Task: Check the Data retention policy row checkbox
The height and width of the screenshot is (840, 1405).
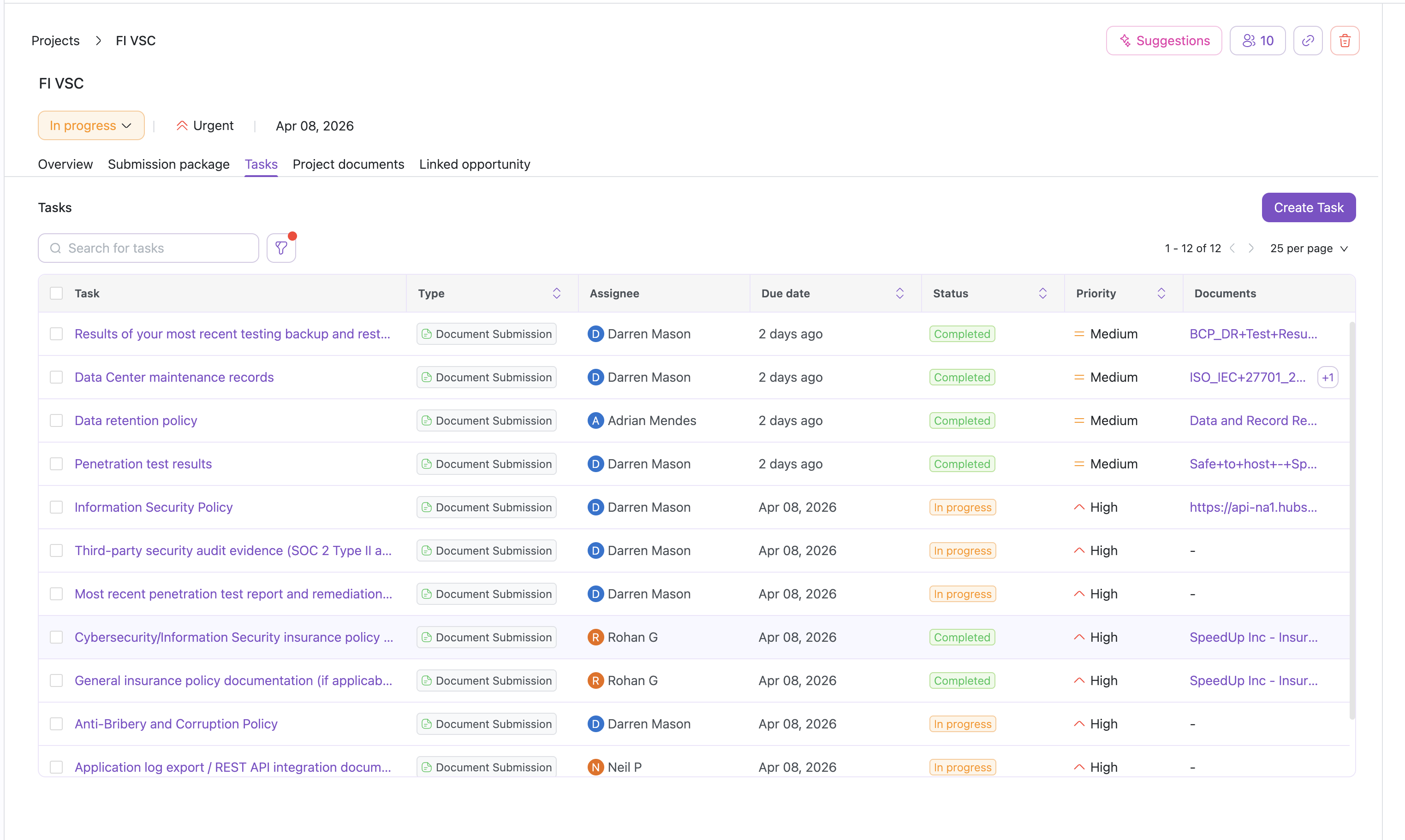Action: pyautogui.click(x=56, y=420)
